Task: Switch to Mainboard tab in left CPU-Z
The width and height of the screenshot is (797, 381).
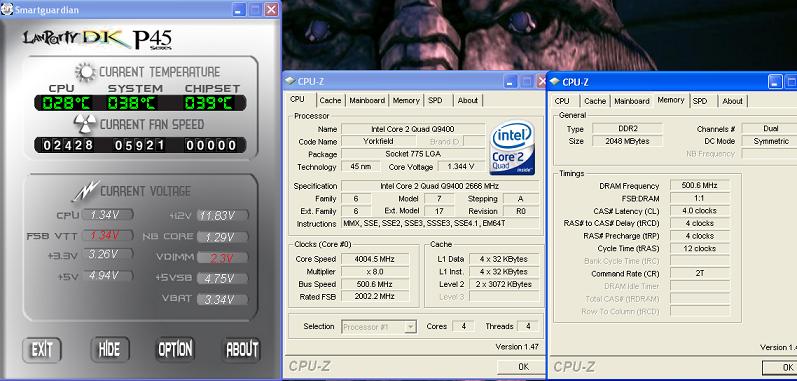Action: tap(367, 101)
